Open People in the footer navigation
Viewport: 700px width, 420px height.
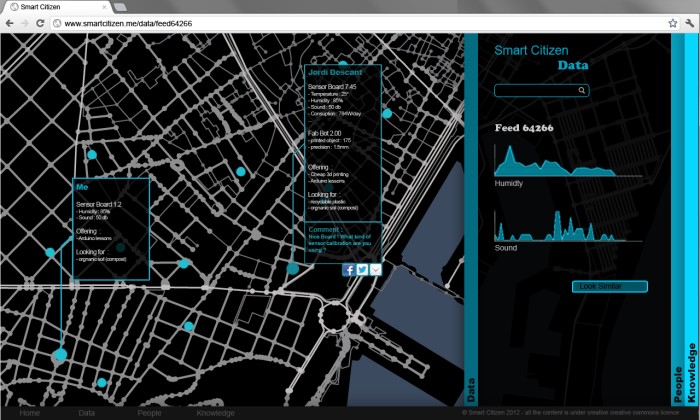tap(149, 413)
